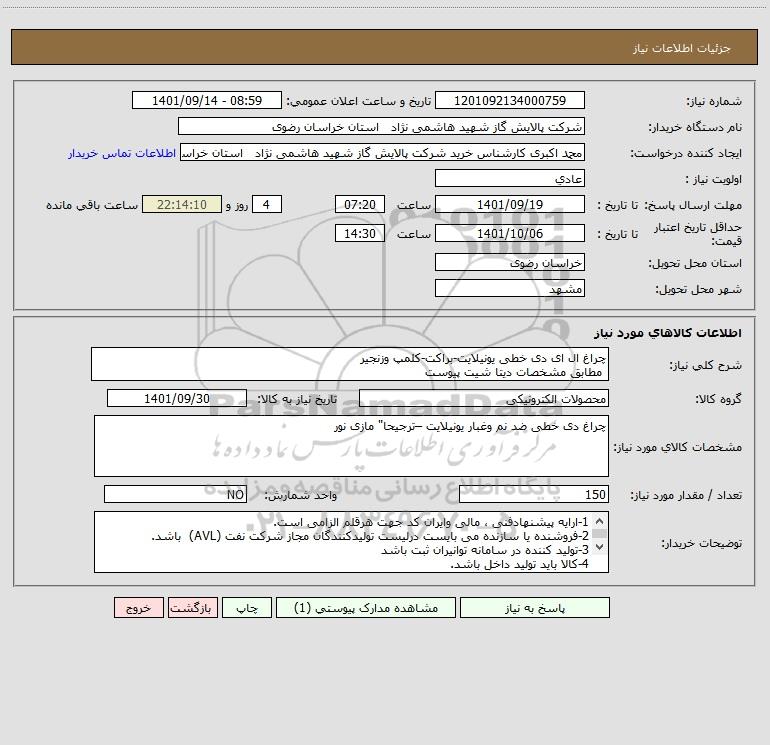Click the priority field showing عادي

(510, 178)
